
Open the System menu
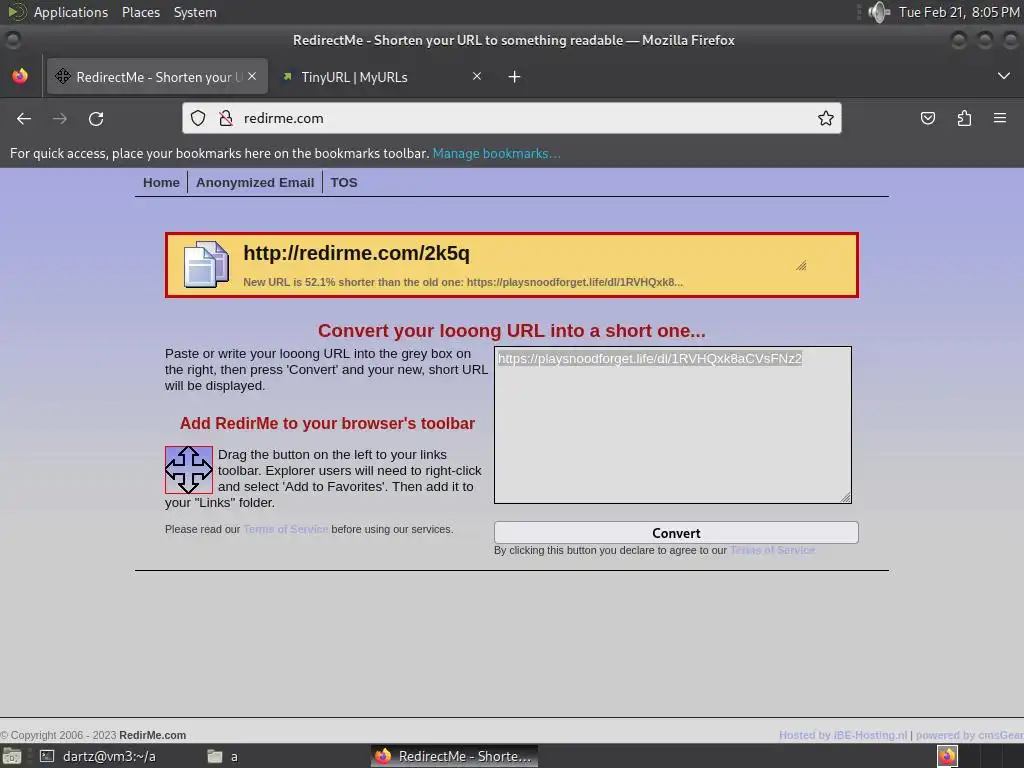[x=195, y=12]
